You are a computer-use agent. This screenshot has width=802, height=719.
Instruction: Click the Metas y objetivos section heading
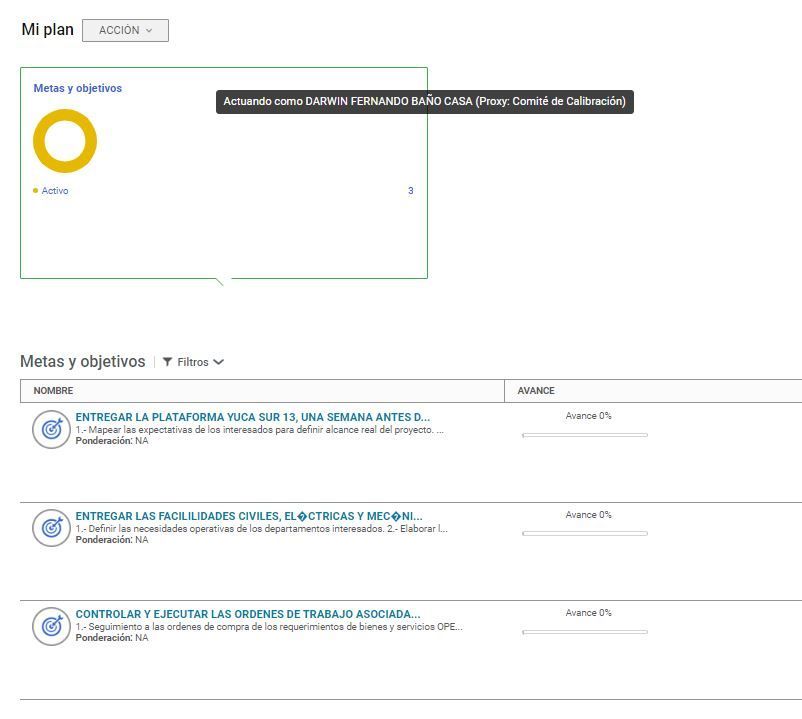point(83,362)
